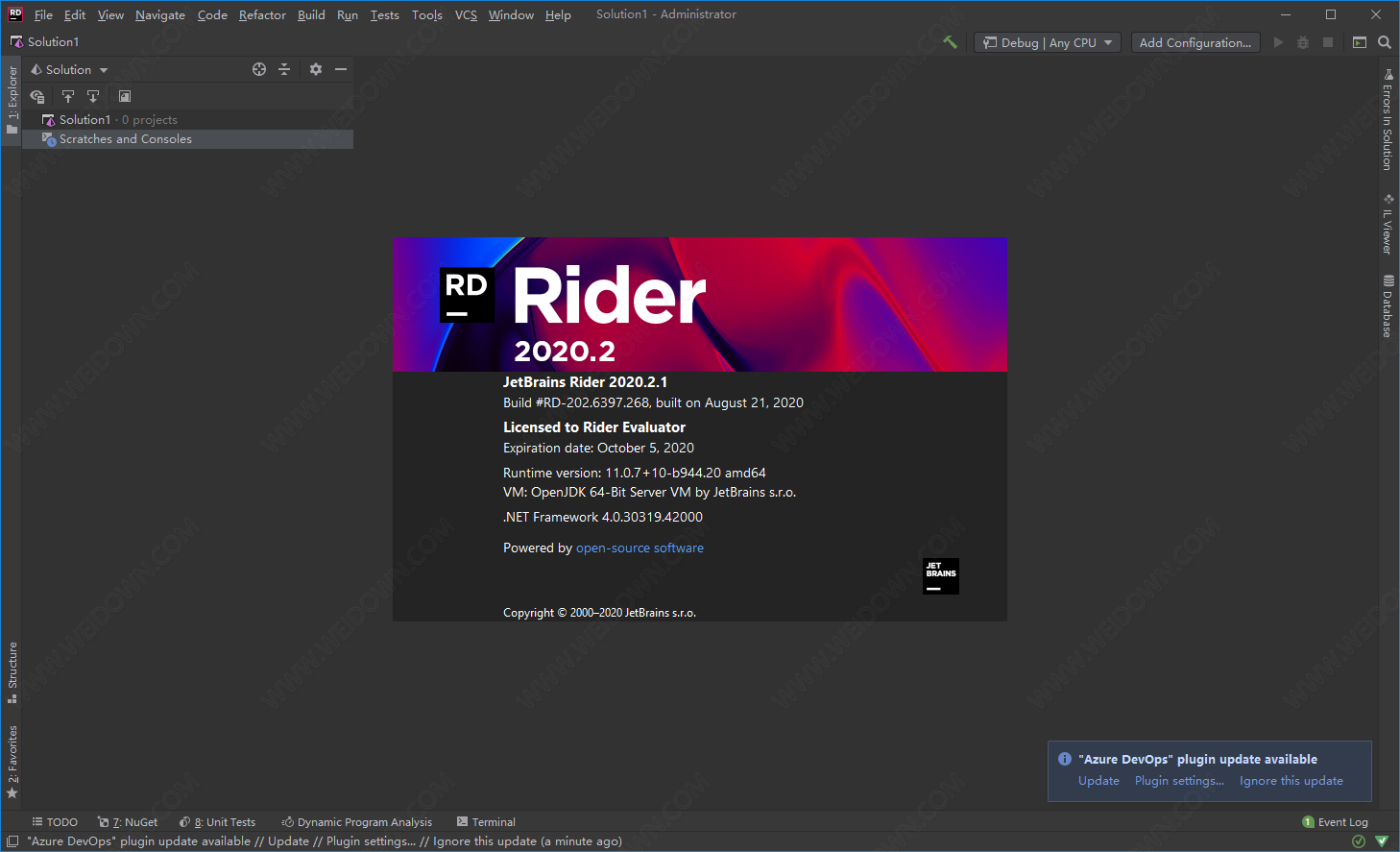Screen dimensions: 1400x852
Task: Click Plugin settings in the notification
Action: (x=1179, y=781)
